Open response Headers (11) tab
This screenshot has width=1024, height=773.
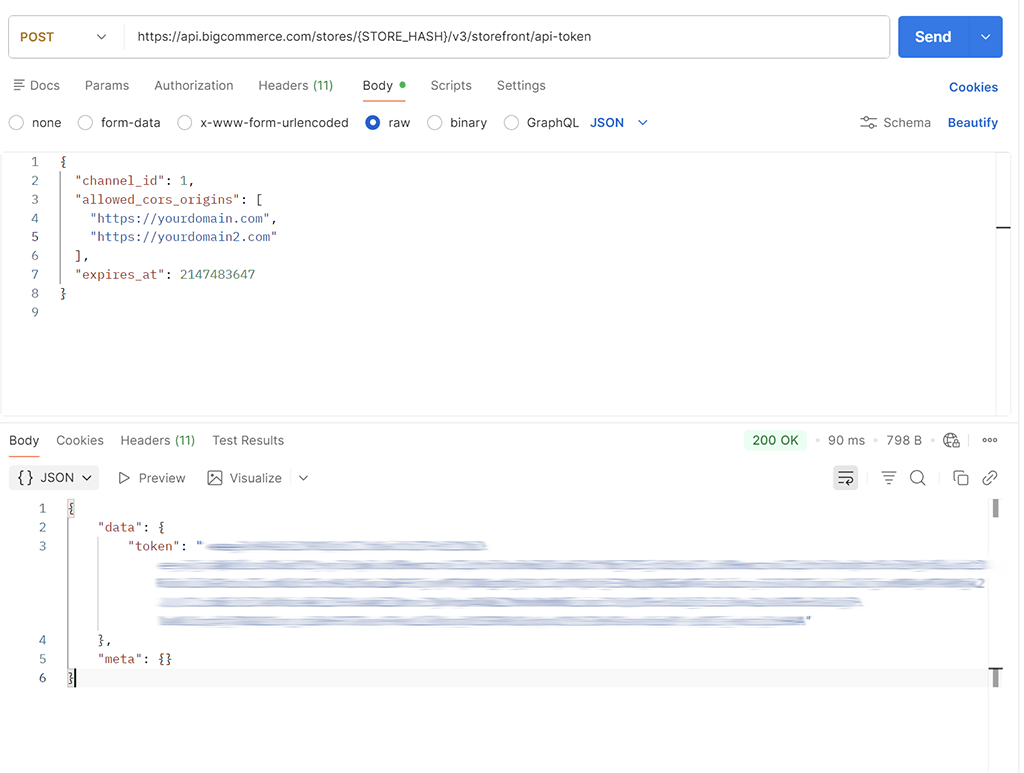[x=157, y=440]
